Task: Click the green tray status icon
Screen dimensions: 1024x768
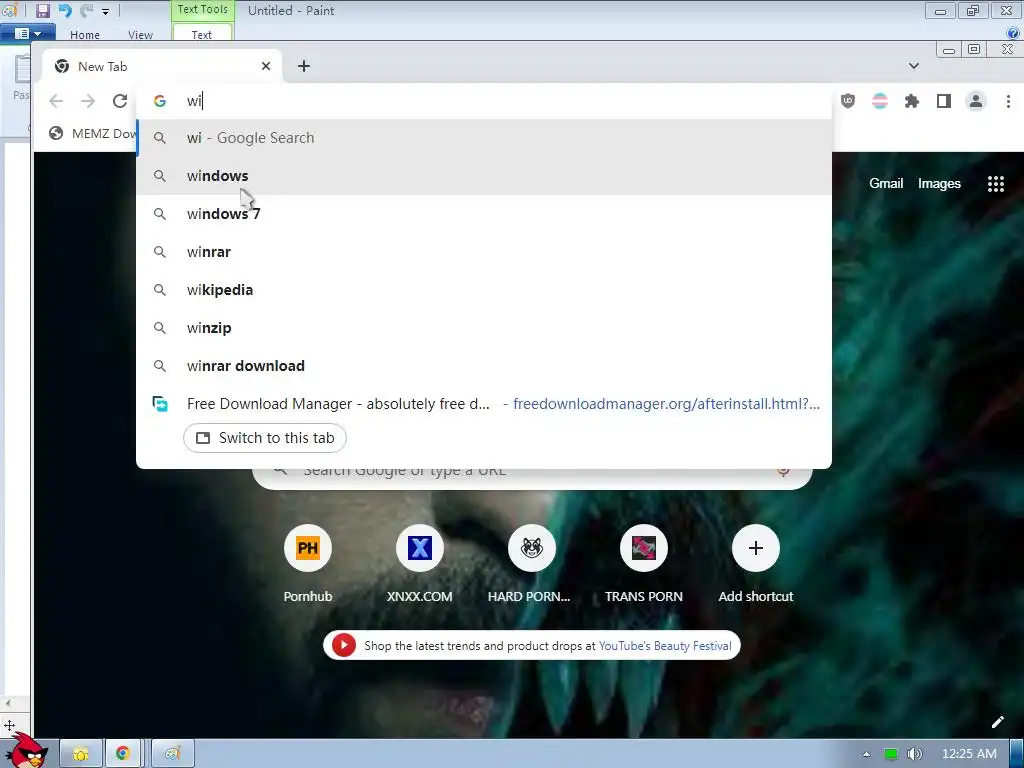Action: [x=891, y=754]
